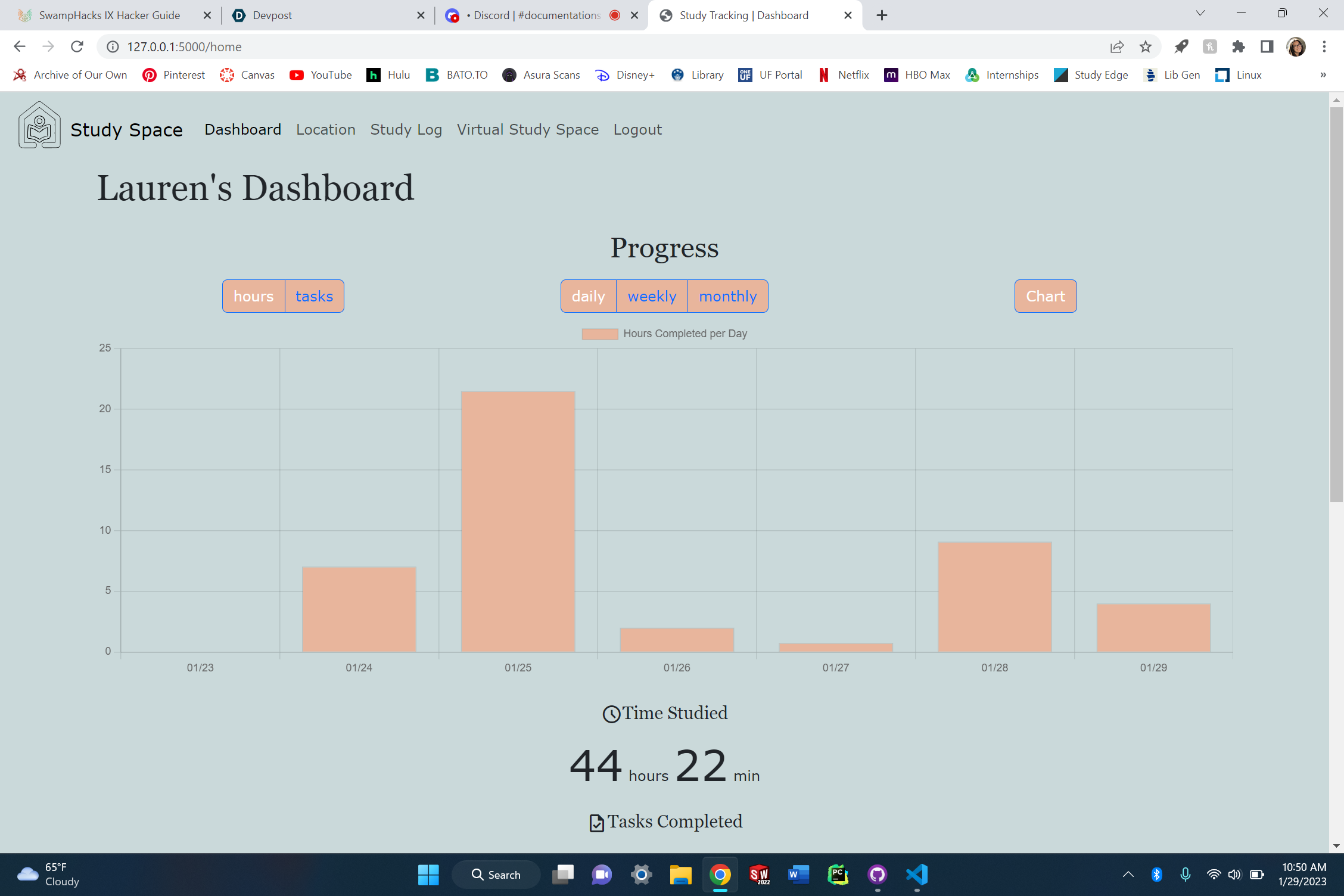This screenshot has width=1344, height=896.
Task: Click the Chart button
Action: (x=1045, y=296)
